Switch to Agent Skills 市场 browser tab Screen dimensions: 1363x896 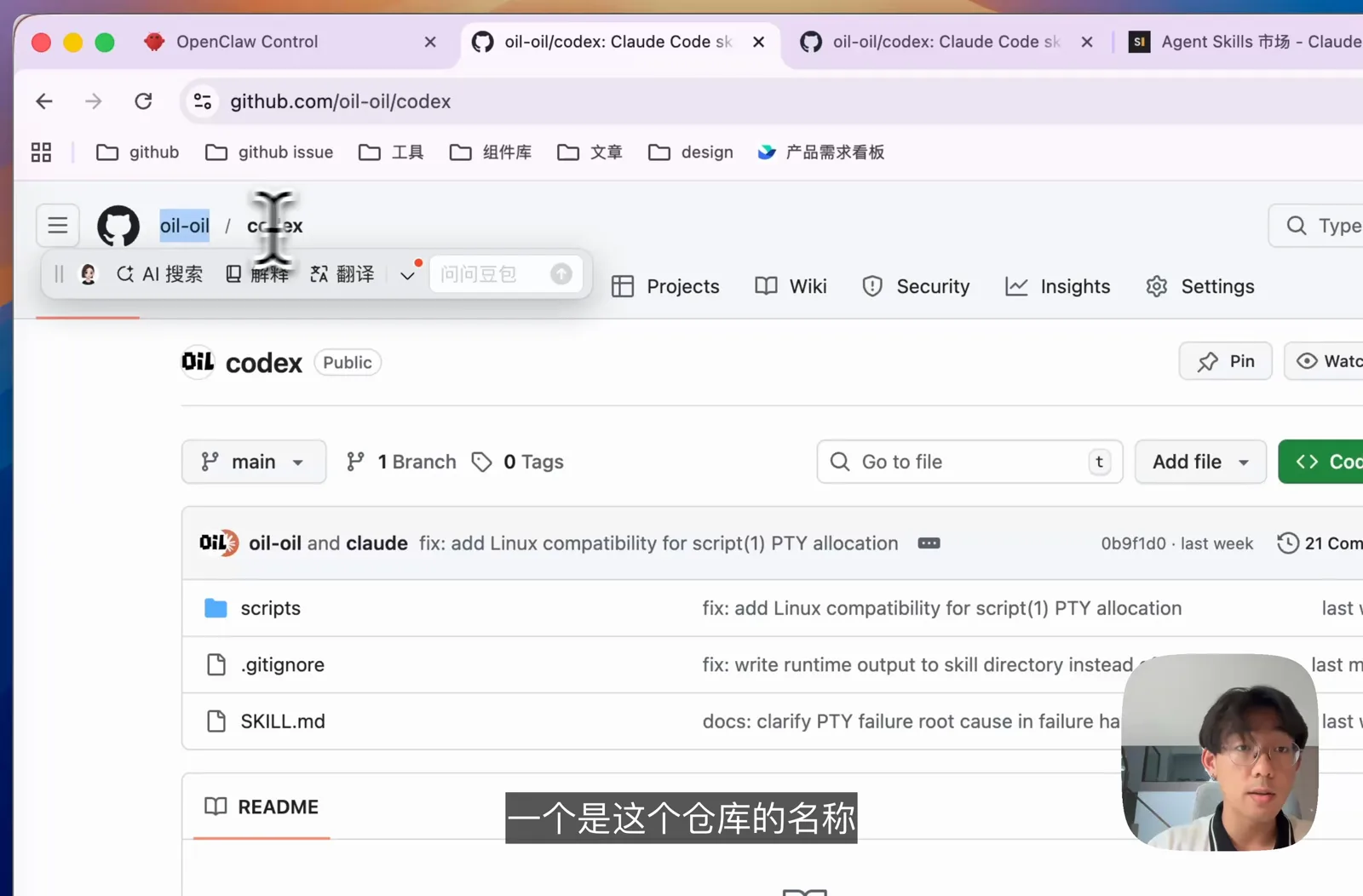[x=1245, y=42]
